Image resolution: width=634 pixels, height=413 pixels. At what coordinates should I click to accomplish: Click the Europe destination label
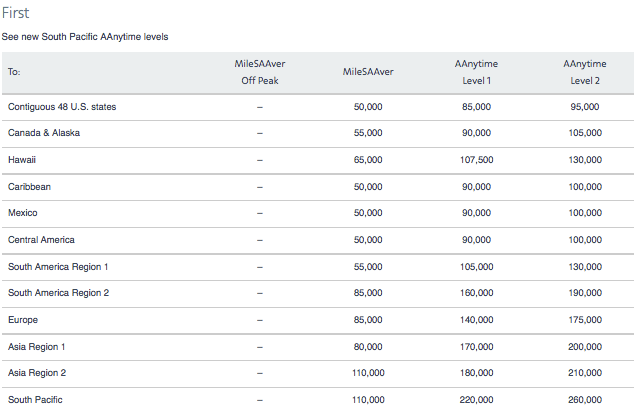pos(23,320)
